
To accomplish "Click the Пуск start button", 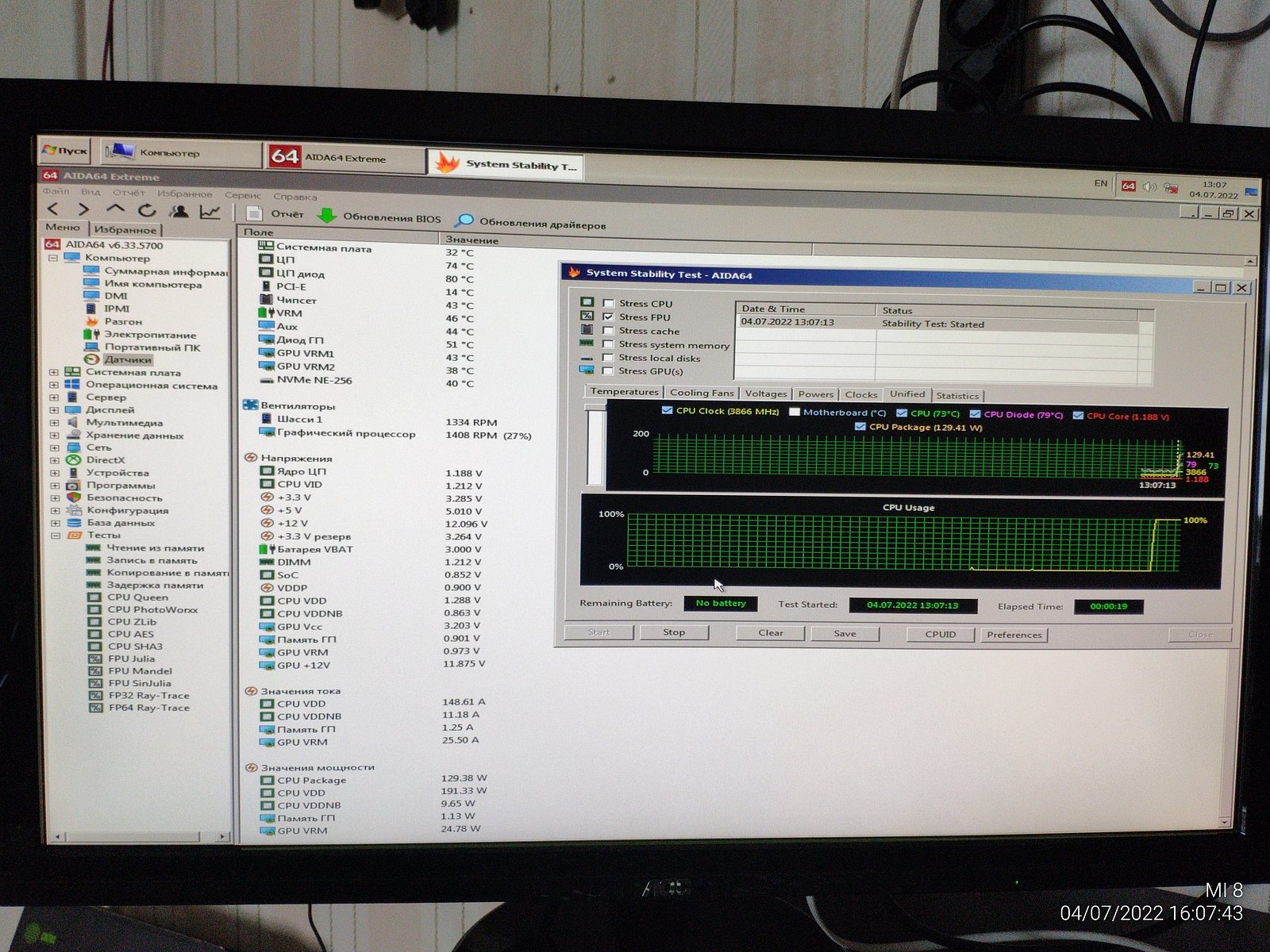I will click(64, 150).
